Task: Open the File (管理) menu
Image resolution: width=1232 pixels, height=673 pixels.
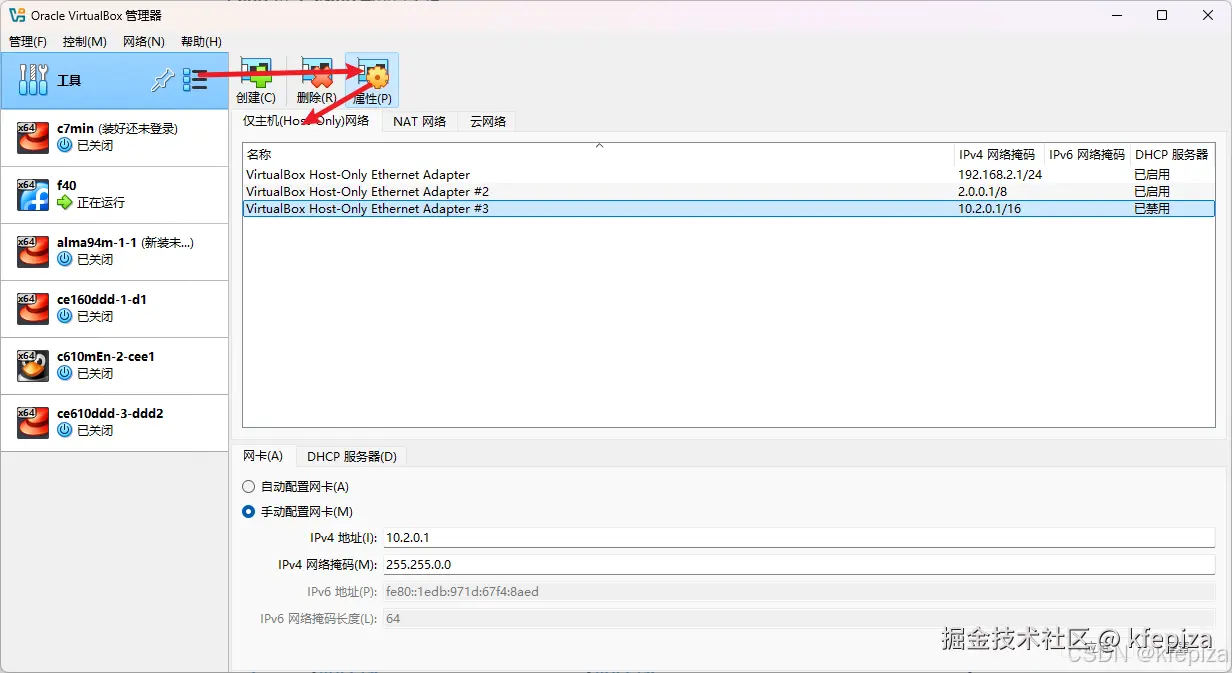Action: 28,41
